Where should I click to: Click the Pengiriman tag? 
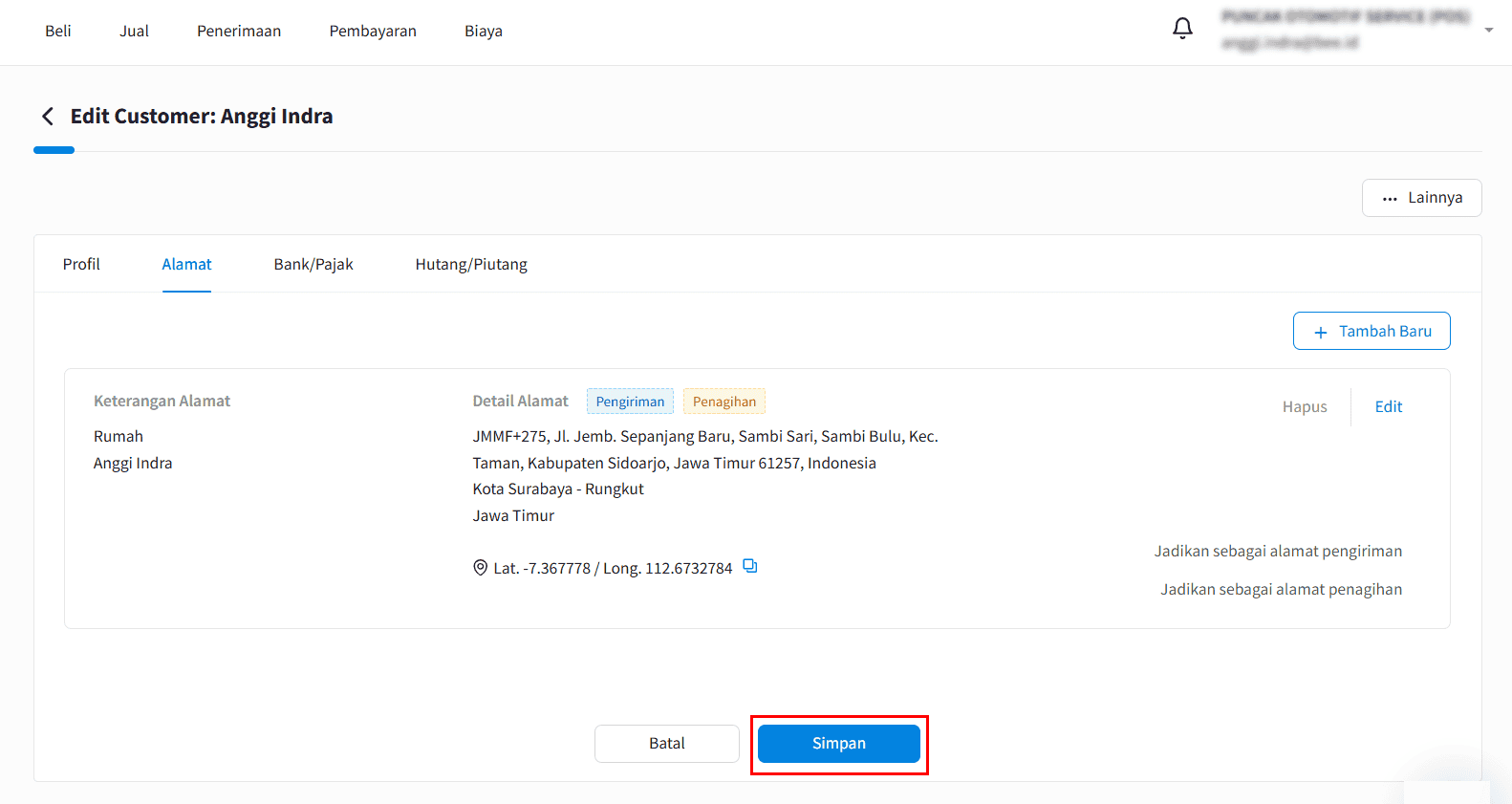pyautogui.click(x=630, y=402)
